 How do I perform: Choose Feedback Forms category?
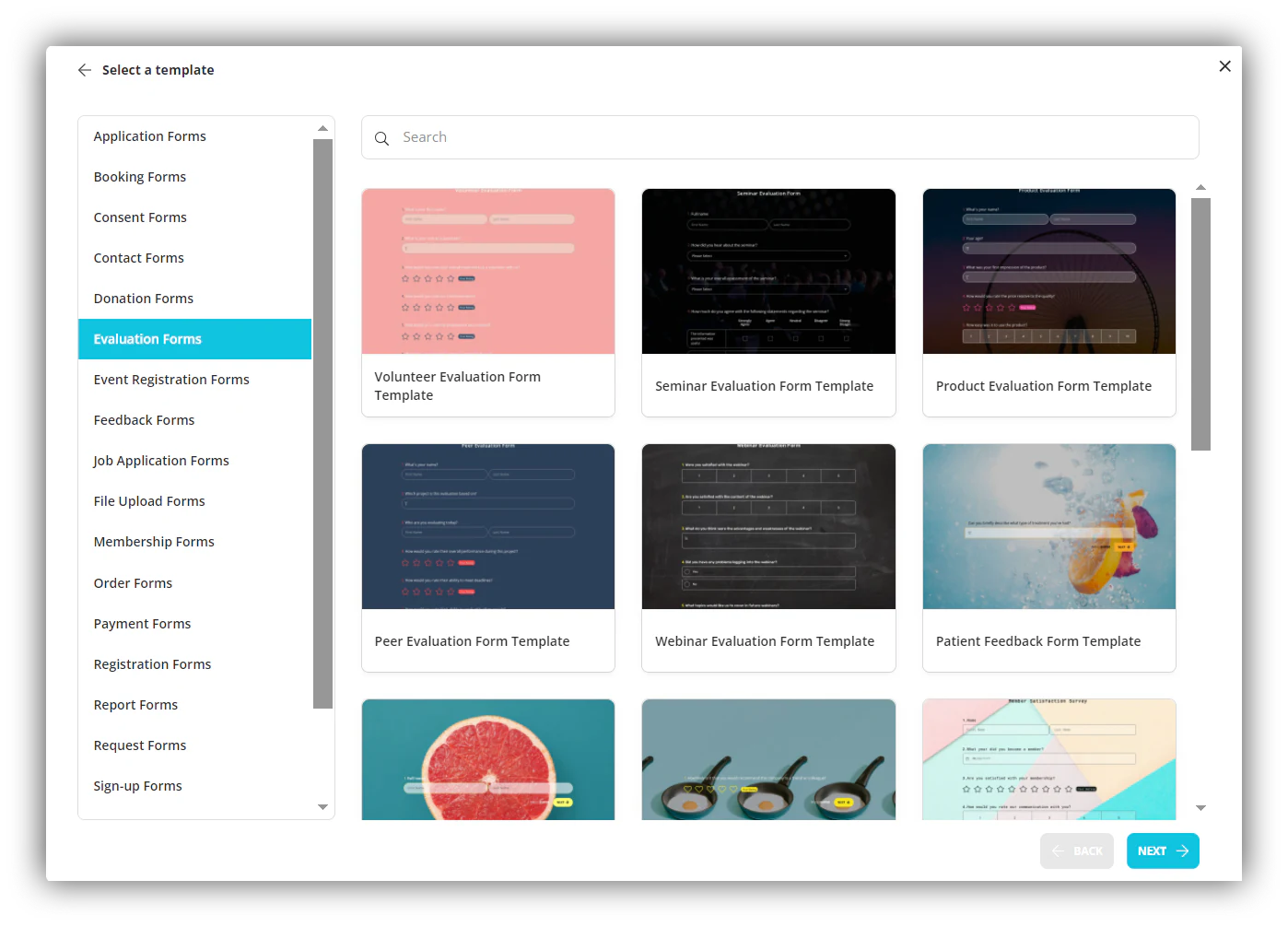coord(194,420)
